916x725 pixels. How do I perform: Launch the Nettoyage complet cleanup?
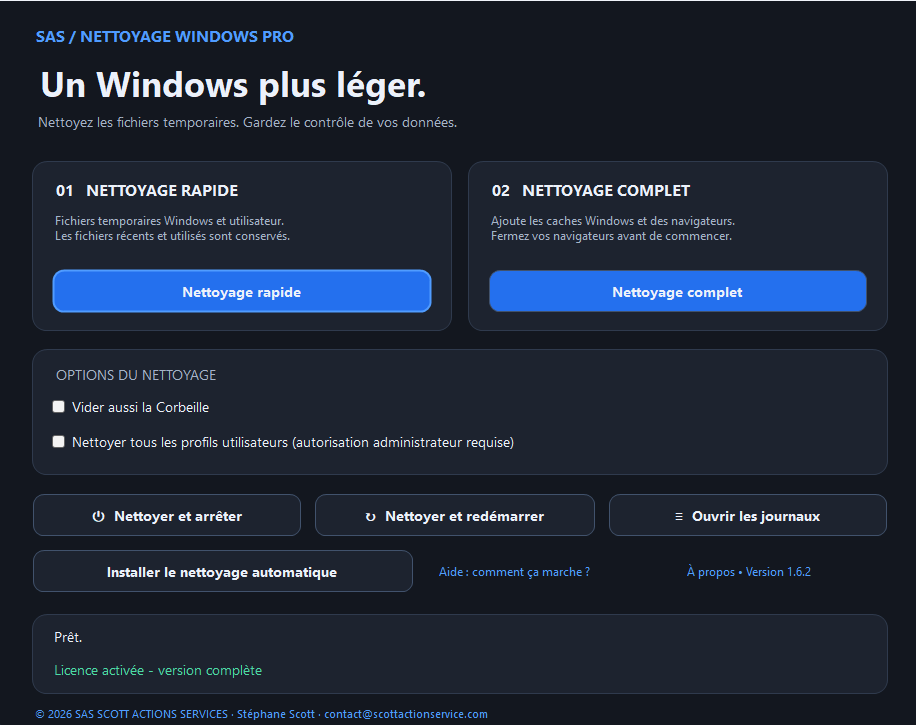point(678,291)
